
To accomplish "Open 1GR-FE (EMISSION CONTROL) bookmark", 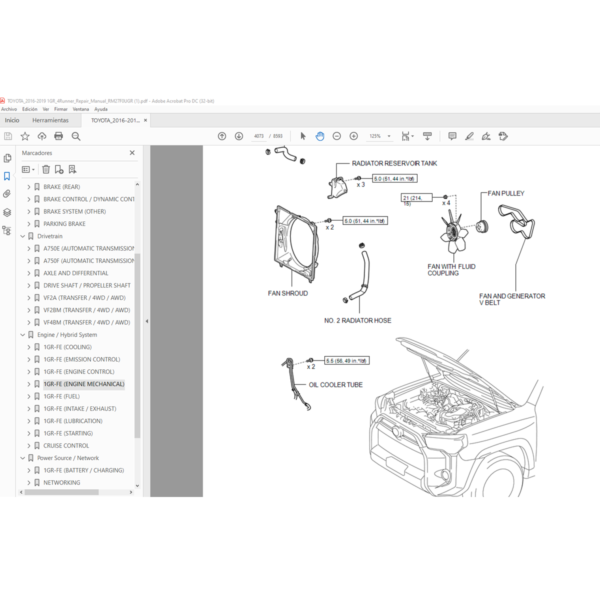I will [82, 359].
